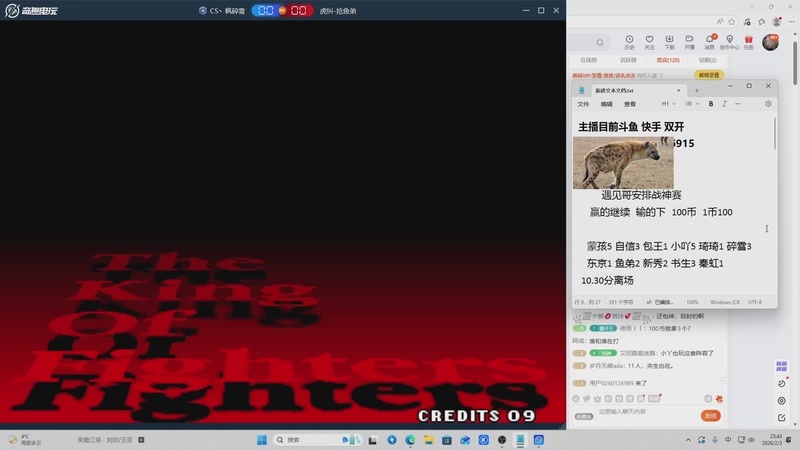
Task: Open the 消息 notification bell
Action: pos(710,42)
